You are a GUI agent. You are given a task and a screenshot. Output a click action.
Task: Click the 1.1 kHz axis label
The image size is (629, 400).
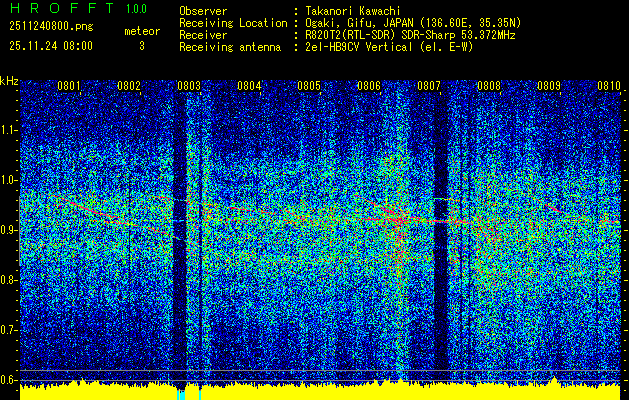point(8,130)
